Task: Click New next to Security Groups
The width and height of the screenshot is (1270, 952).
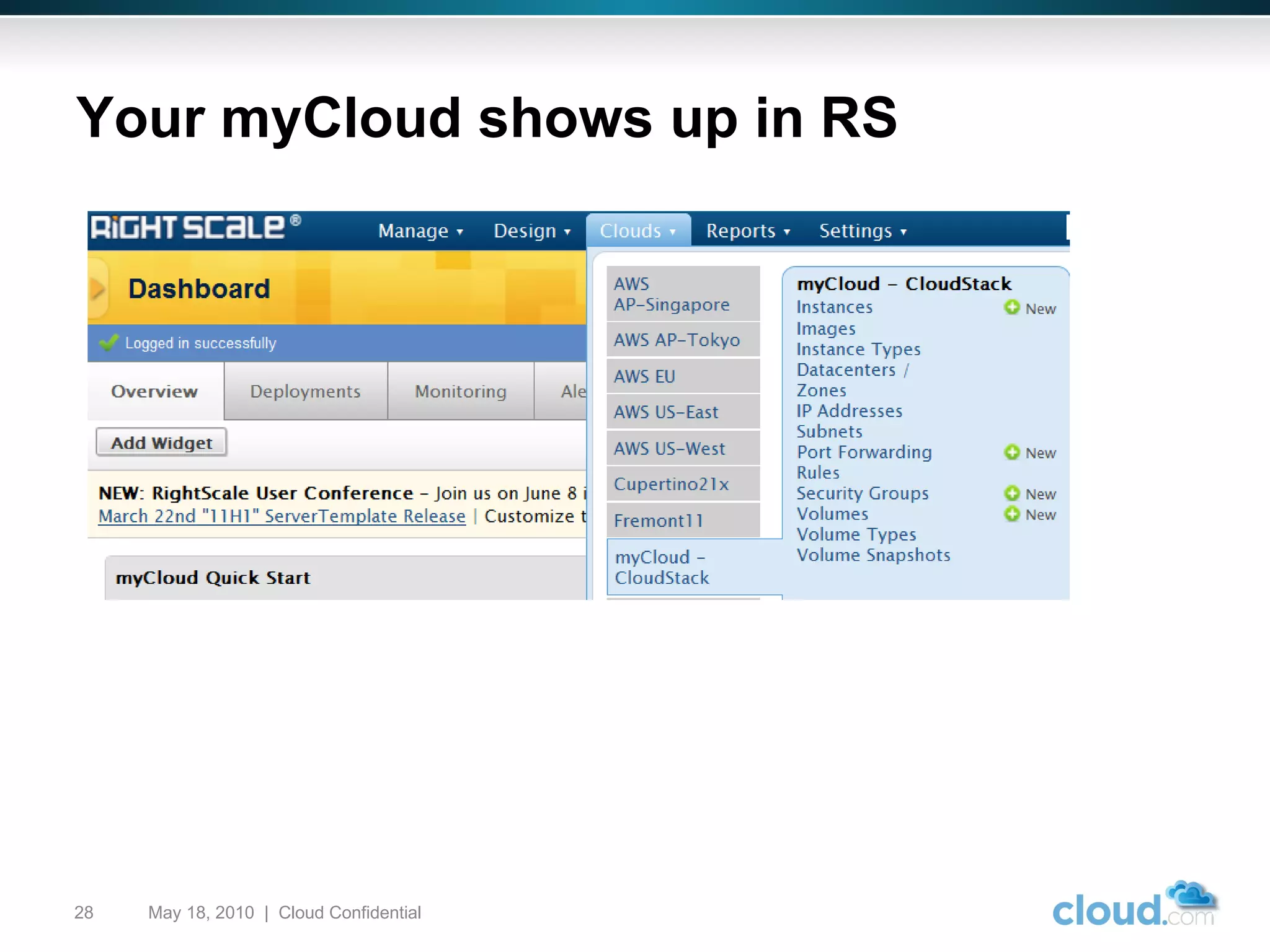Action: tap(1041, 494)
